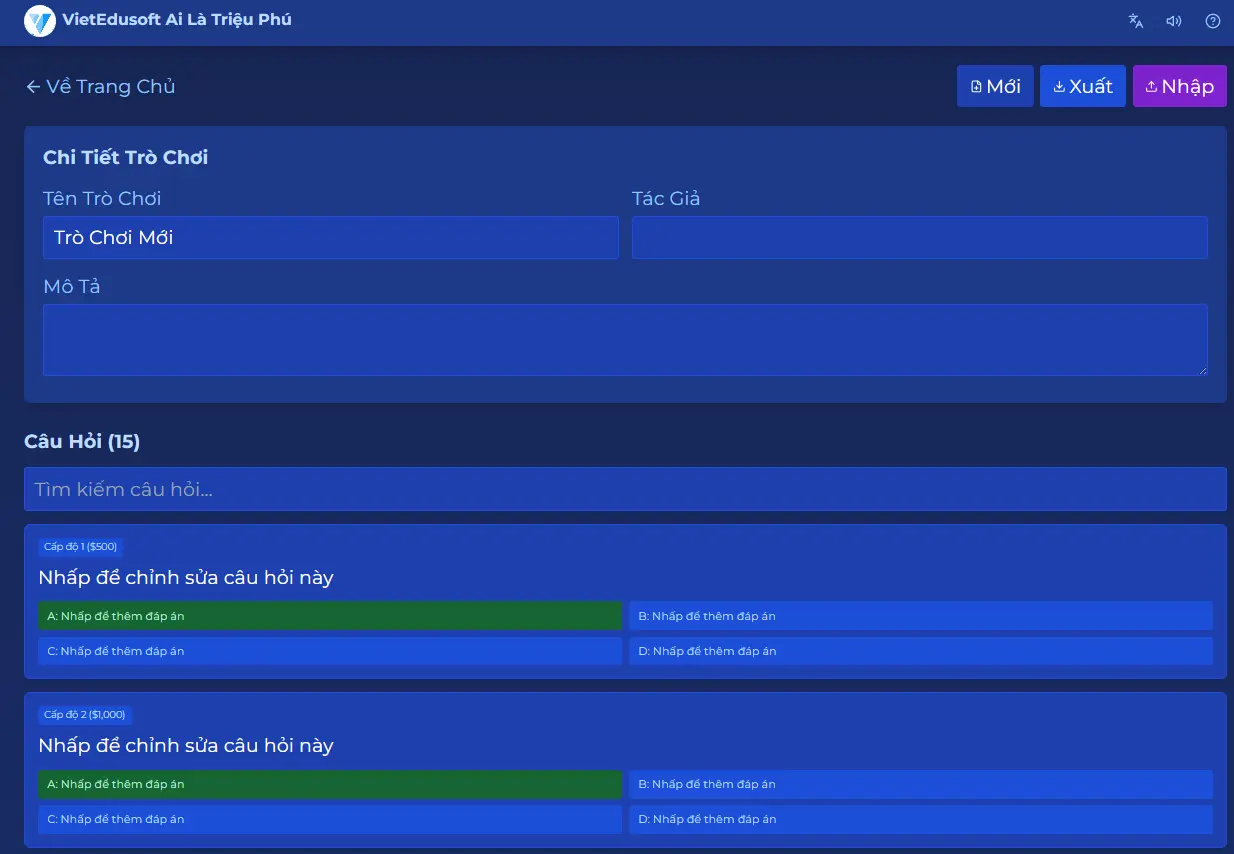
Task: Click the VietEdusoft logo icon
Action: pyautogui.click(x=40, y=20)
